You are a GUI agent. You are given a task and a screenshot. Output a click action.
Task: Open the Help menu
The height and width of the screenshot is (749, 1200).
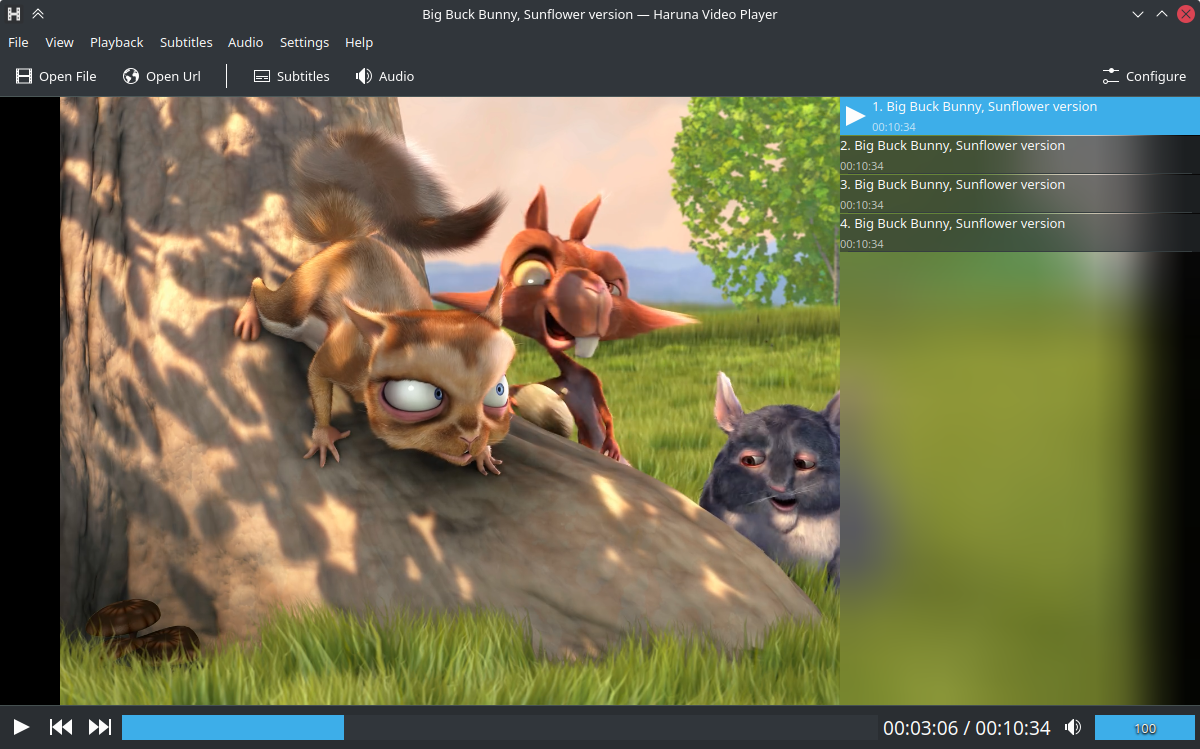[x=359, y=42]
